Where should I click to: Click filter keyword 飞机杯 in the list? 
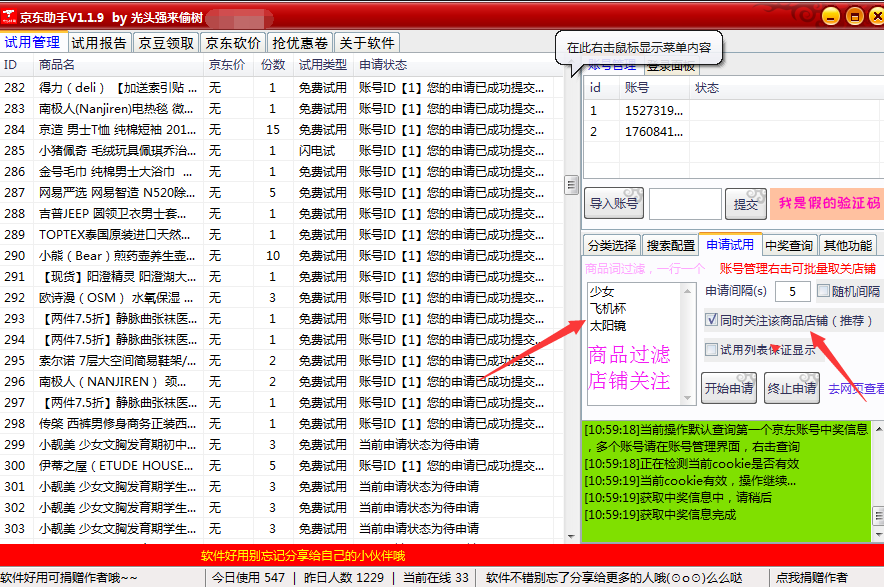click(x=608, y=309)
